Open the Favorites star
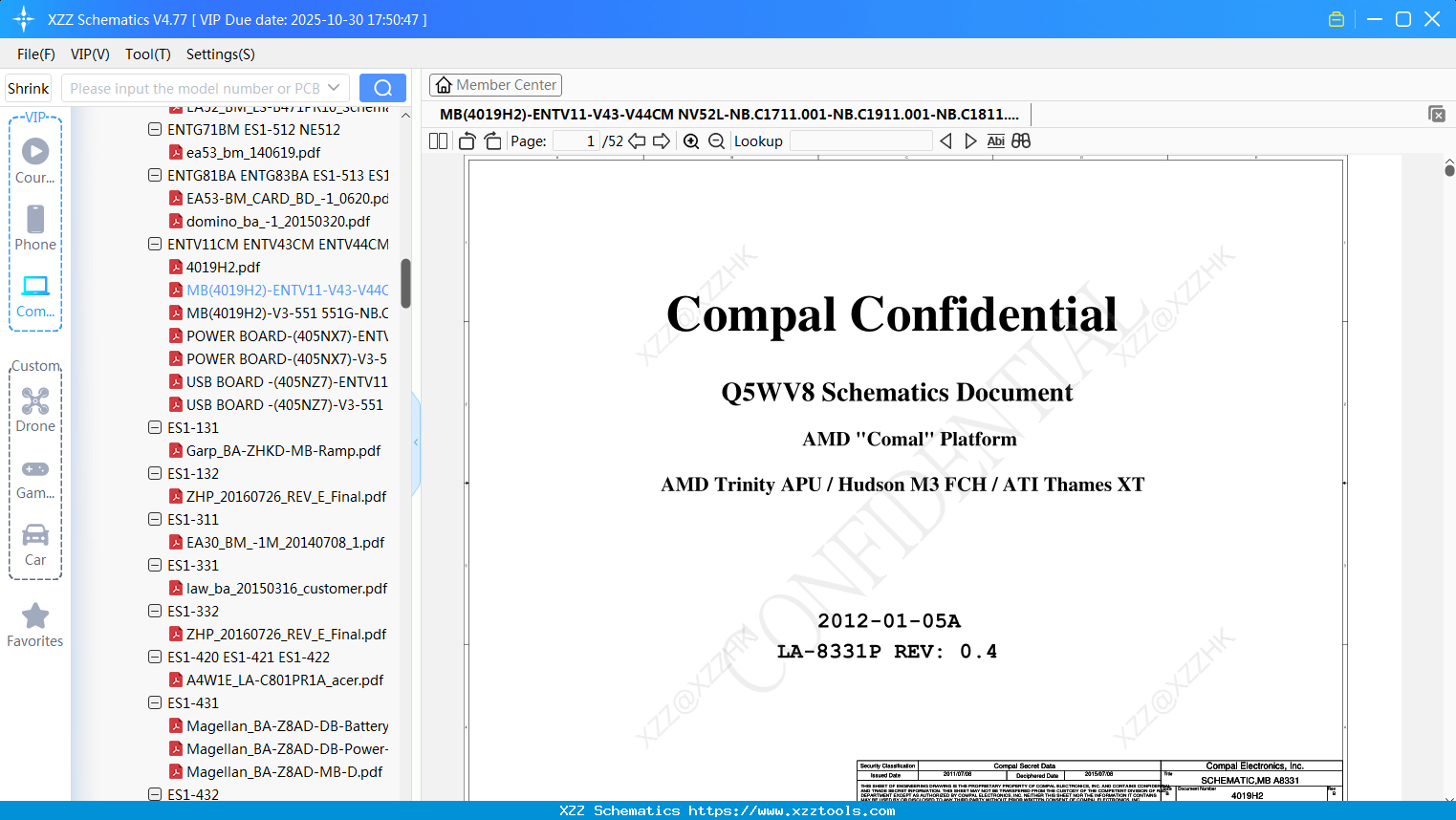The width and height of the screenshot is (1456, 820). point(35,625)
